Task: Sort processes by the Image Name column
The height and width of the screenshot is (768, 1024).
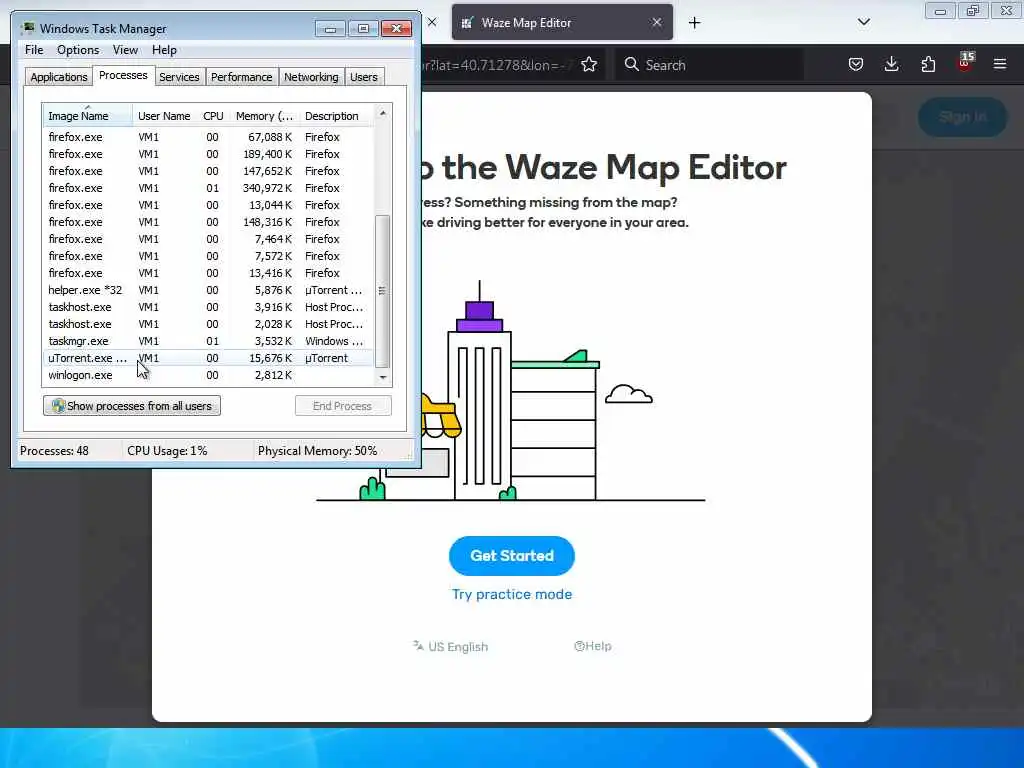Action: [x=88, y=116]
